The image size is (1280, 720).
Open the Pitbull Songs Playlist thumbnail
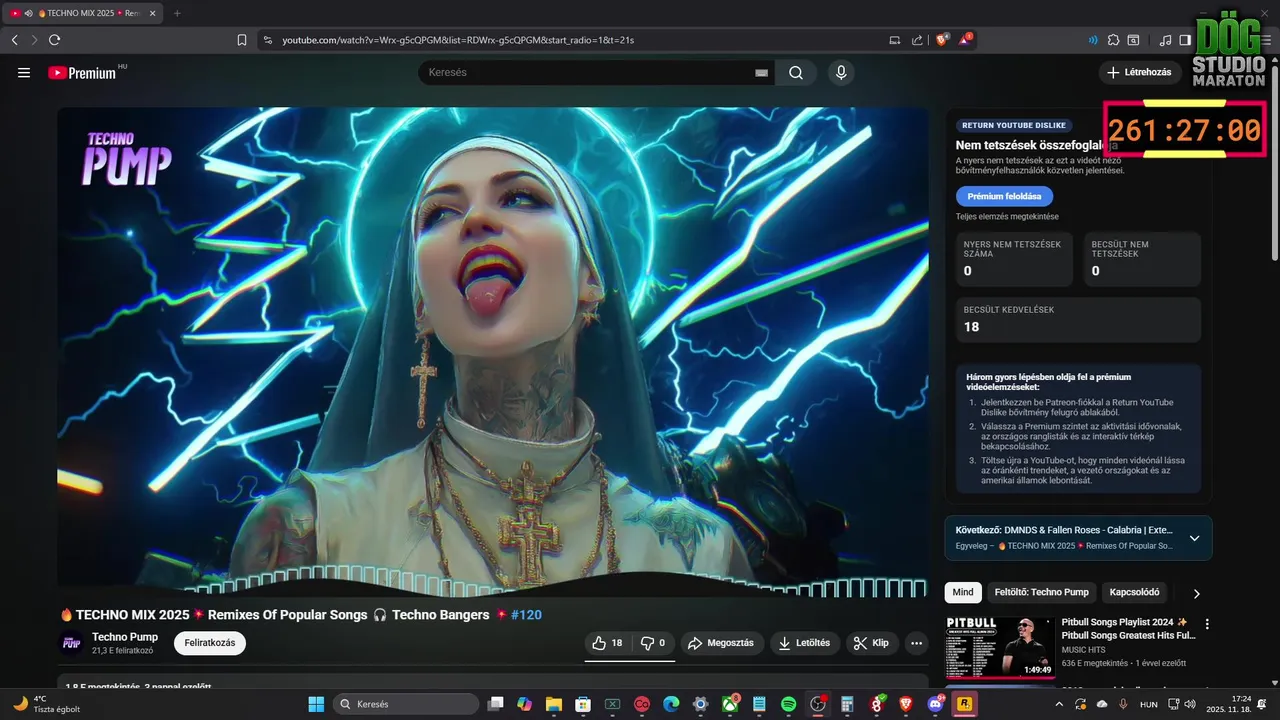point(1000,647)
